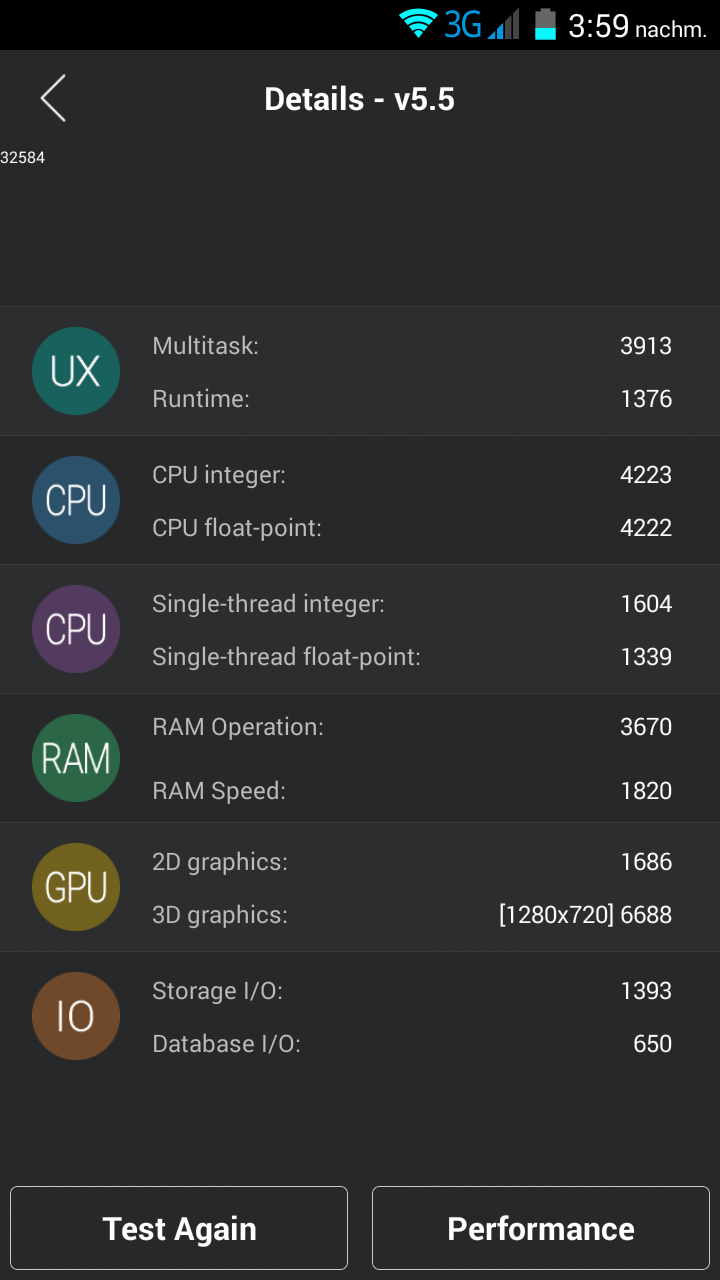Tap the teal UX category icon
This screenshot has width=720, height=1280.
(76, 371)
